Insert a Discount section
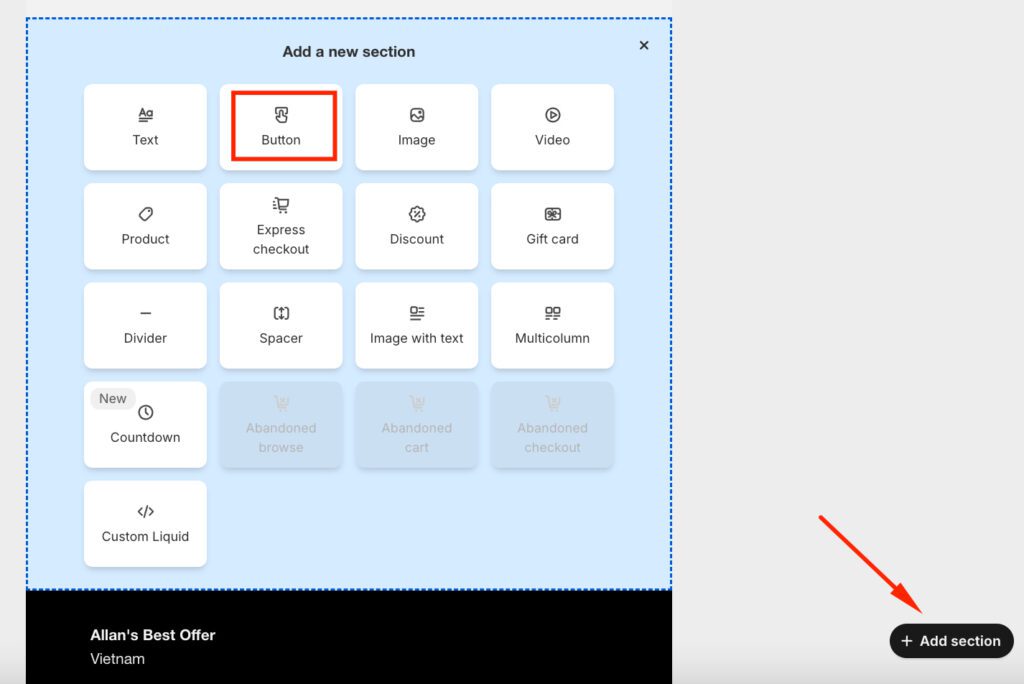The image size is (1024, 684). (x=416, y=226)
